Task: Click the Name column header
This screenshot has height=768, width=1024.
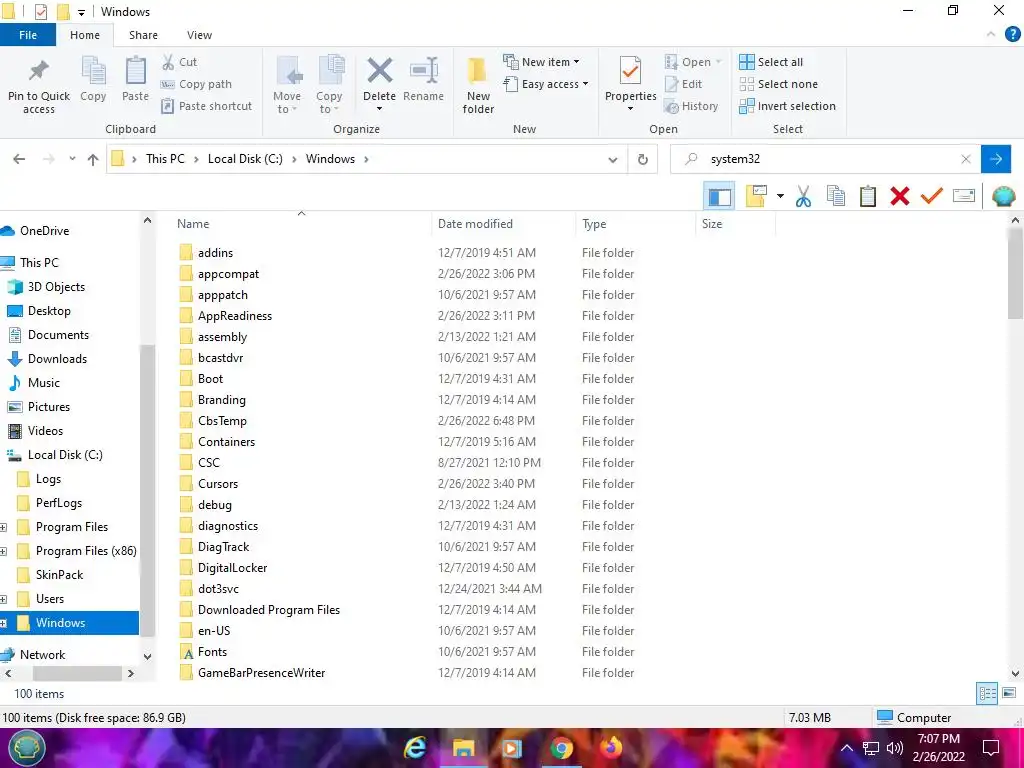Action: tap(193, 224)
